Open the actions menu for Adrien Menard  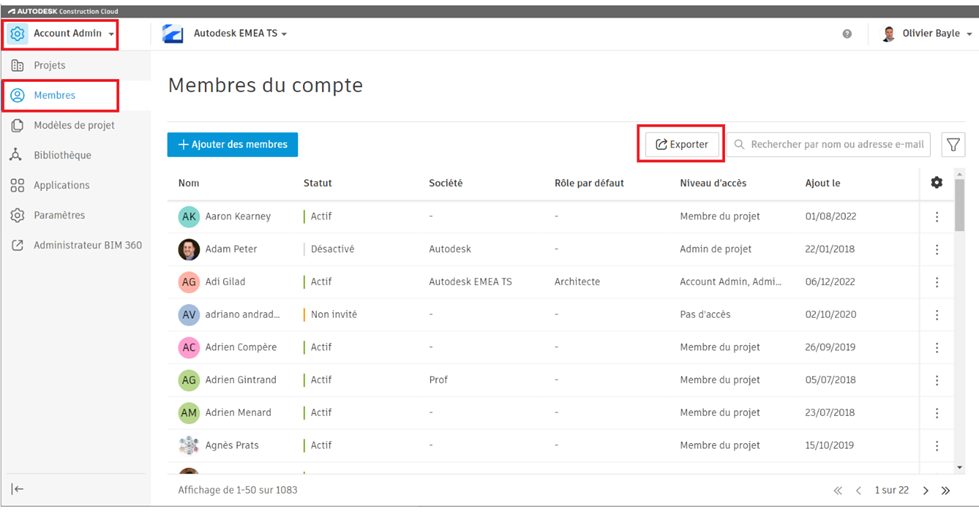(x=937, y=413)
